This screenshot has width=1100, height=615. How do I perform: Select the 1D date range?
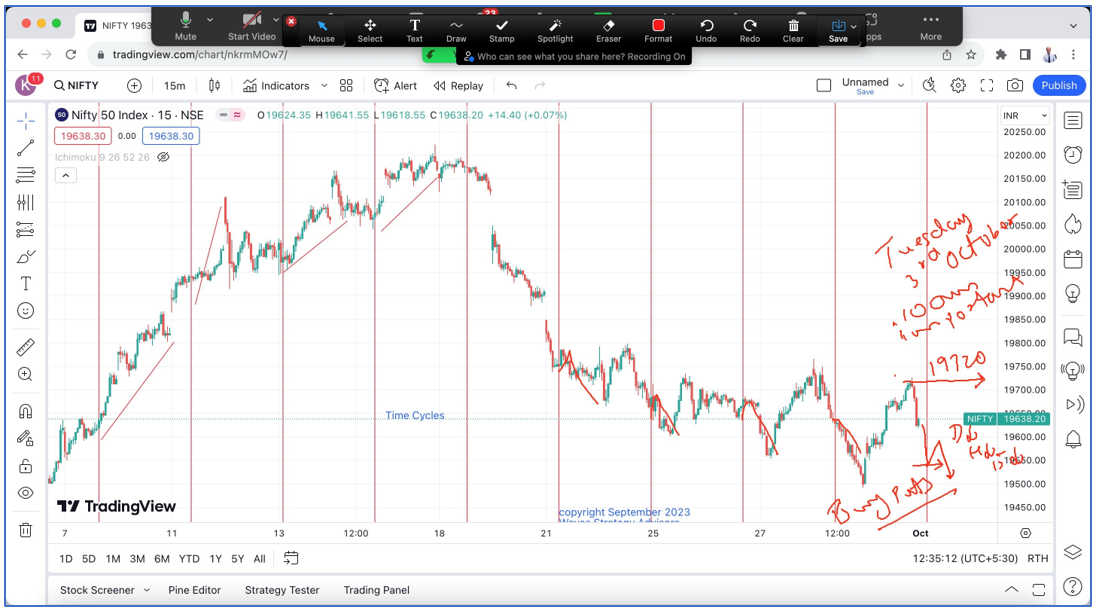66,559
